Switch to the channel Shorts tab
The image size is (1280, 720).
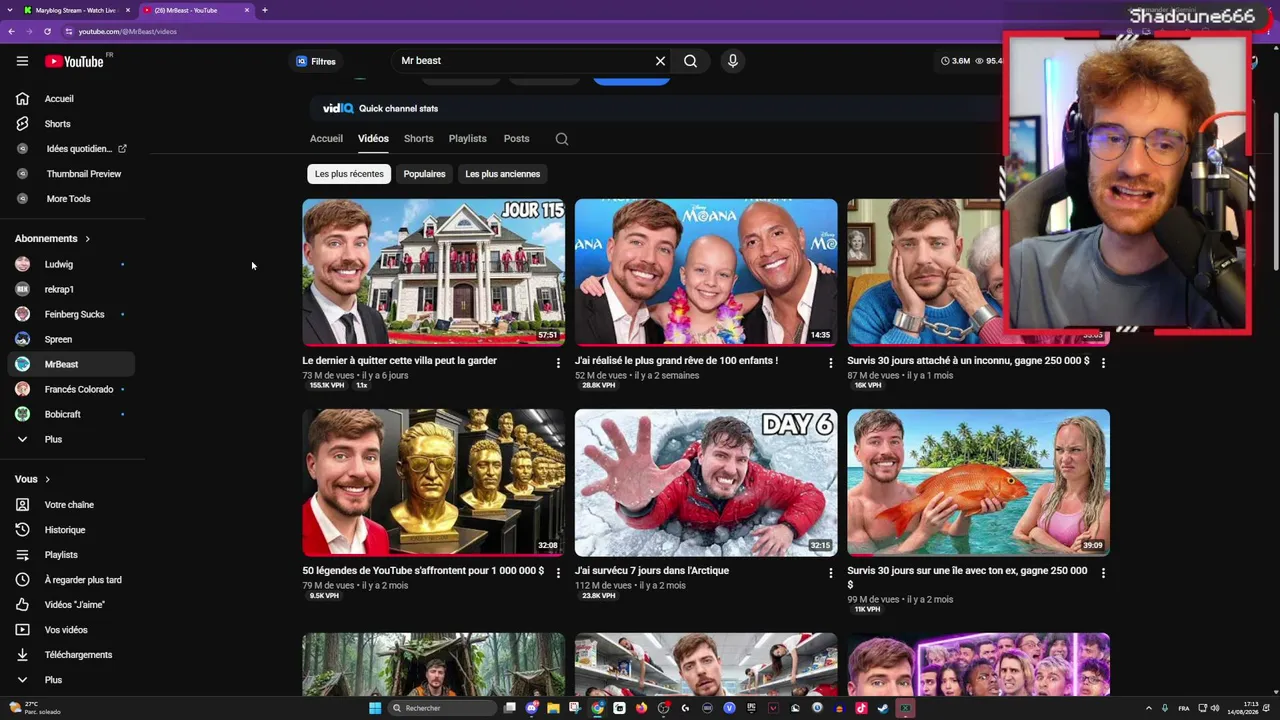(x=418, y=139)
